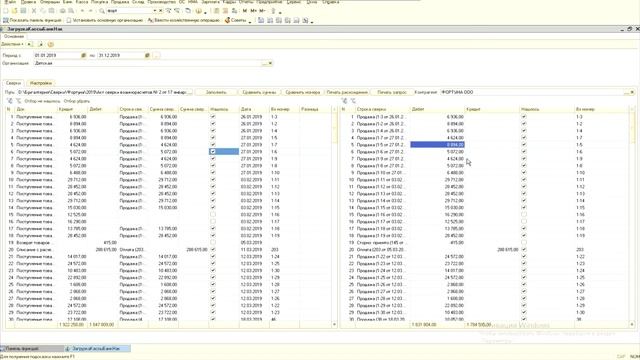The height and width of the screenshot is (360, 640).
Task: Click the help icon in main toolbar
Action: click(x=199, y=11)
